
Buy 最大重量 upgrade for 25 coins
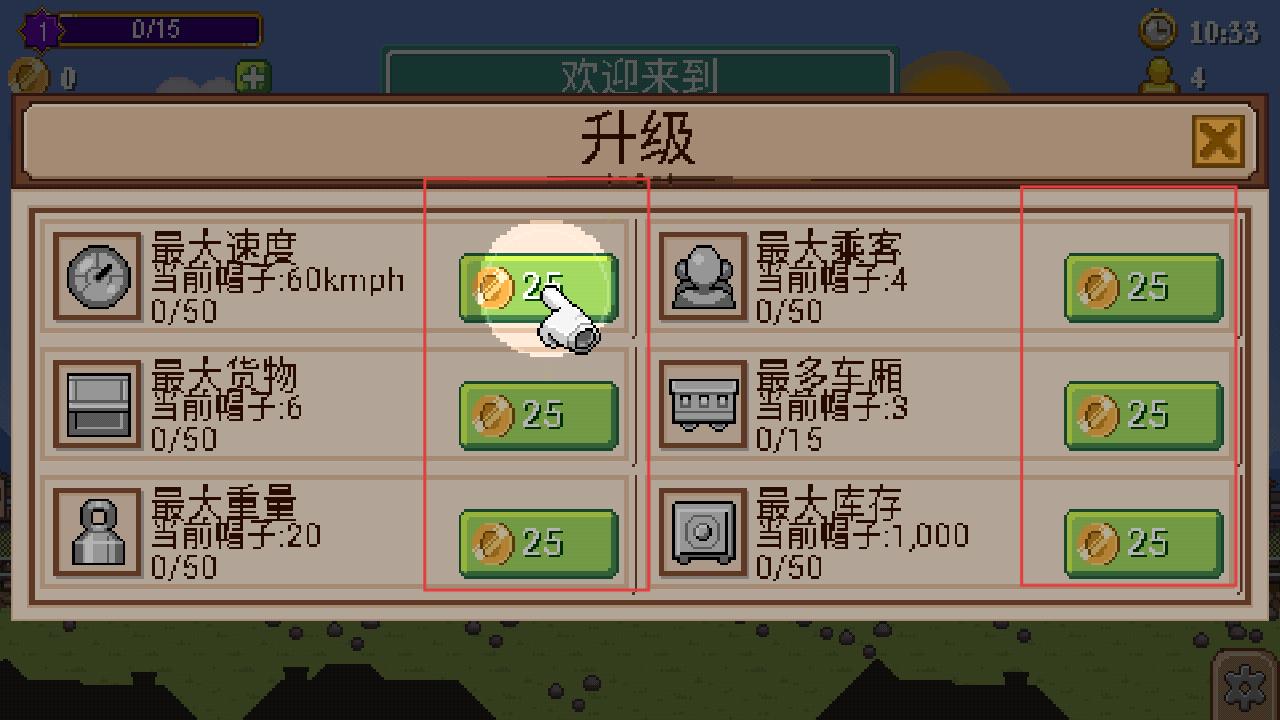[x=538, y=544]
